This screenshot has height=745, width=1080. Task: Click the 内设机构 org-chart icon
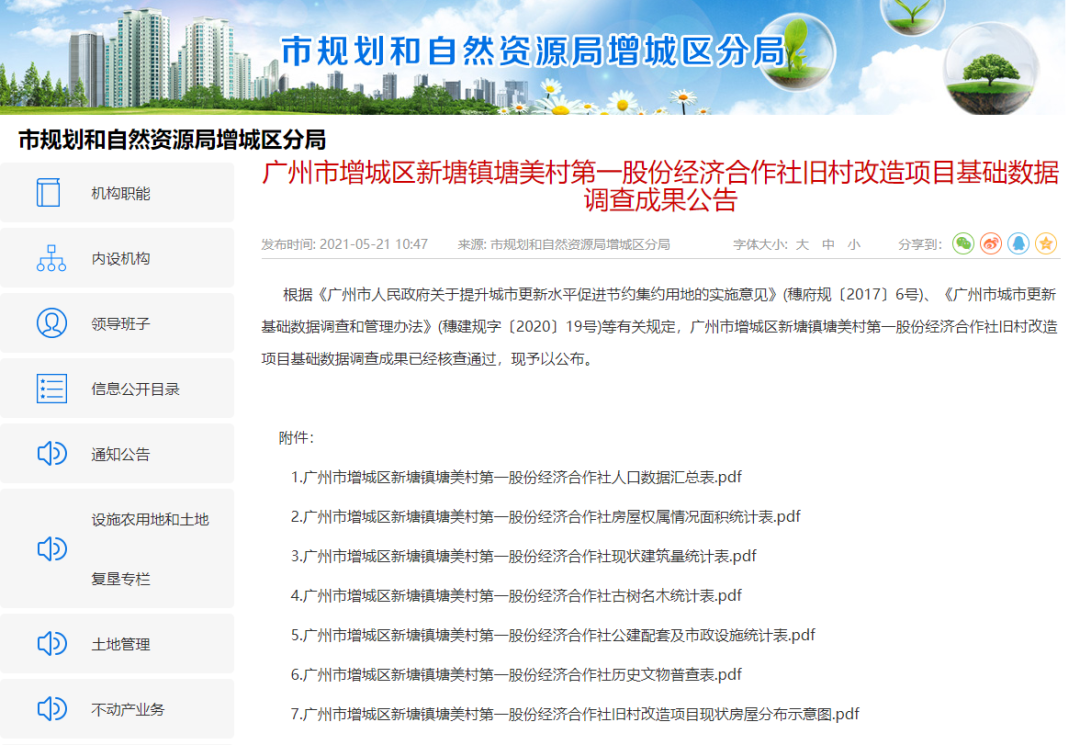coord(52,258)
